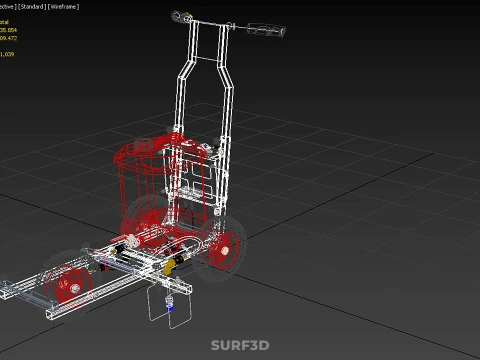
Task: Click the '1,039' viewport statistics value
Action: point(7,54)
